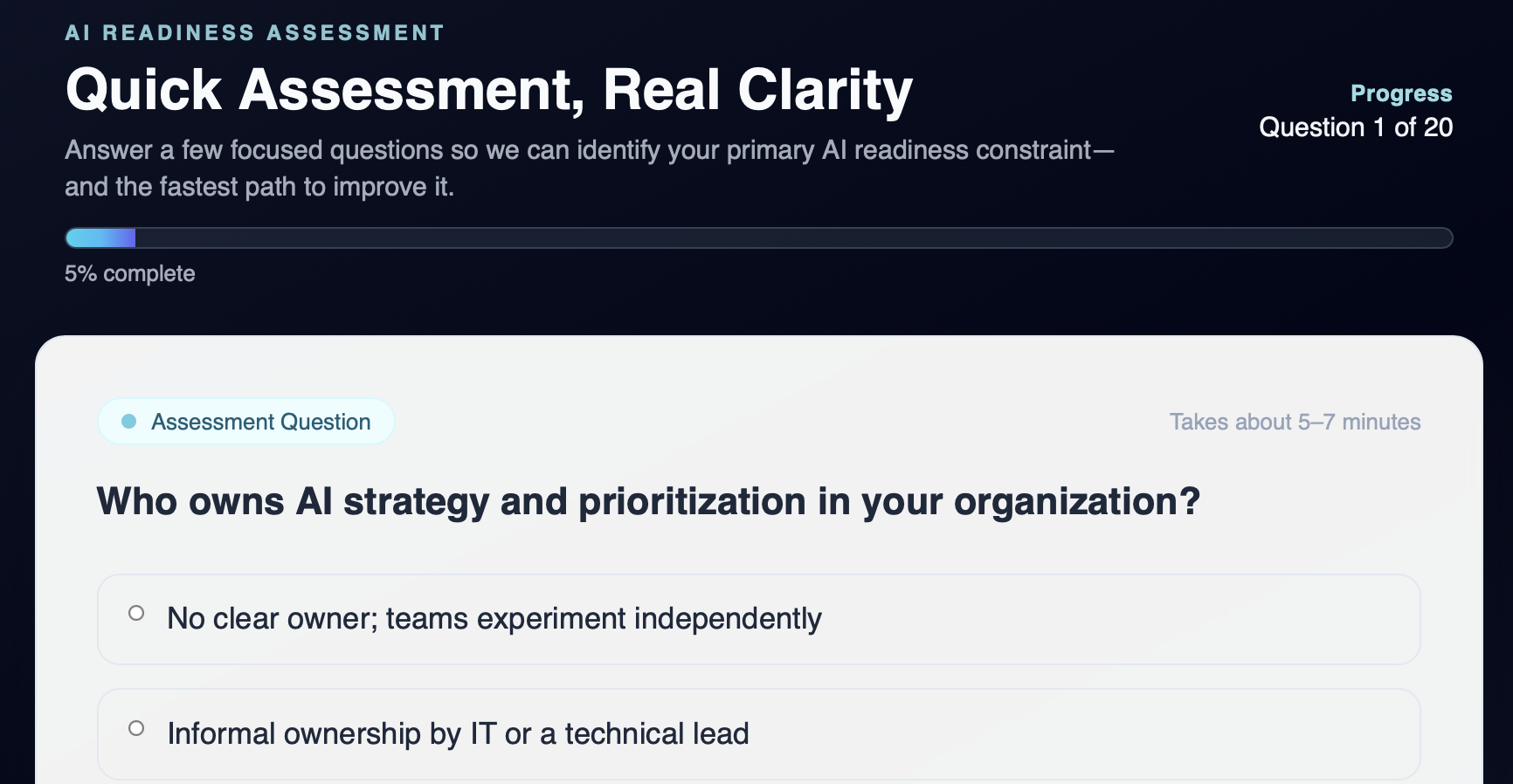
Task: Click the "Quick Assessment, Real Clarity" title
Action: 488,88
